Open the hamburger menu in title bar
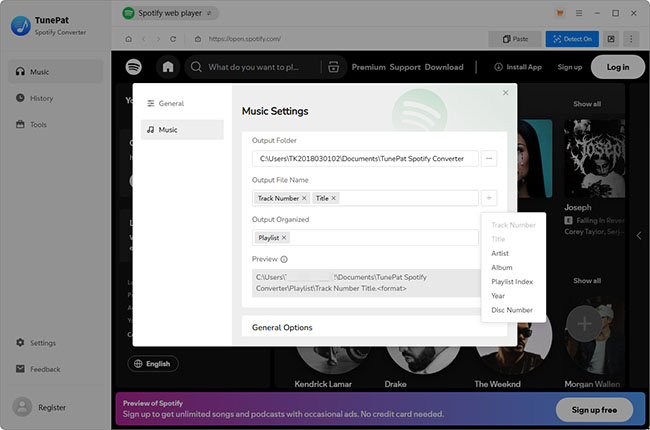The image size is (650, 430). pyautogui.click(x=579, y=13)
